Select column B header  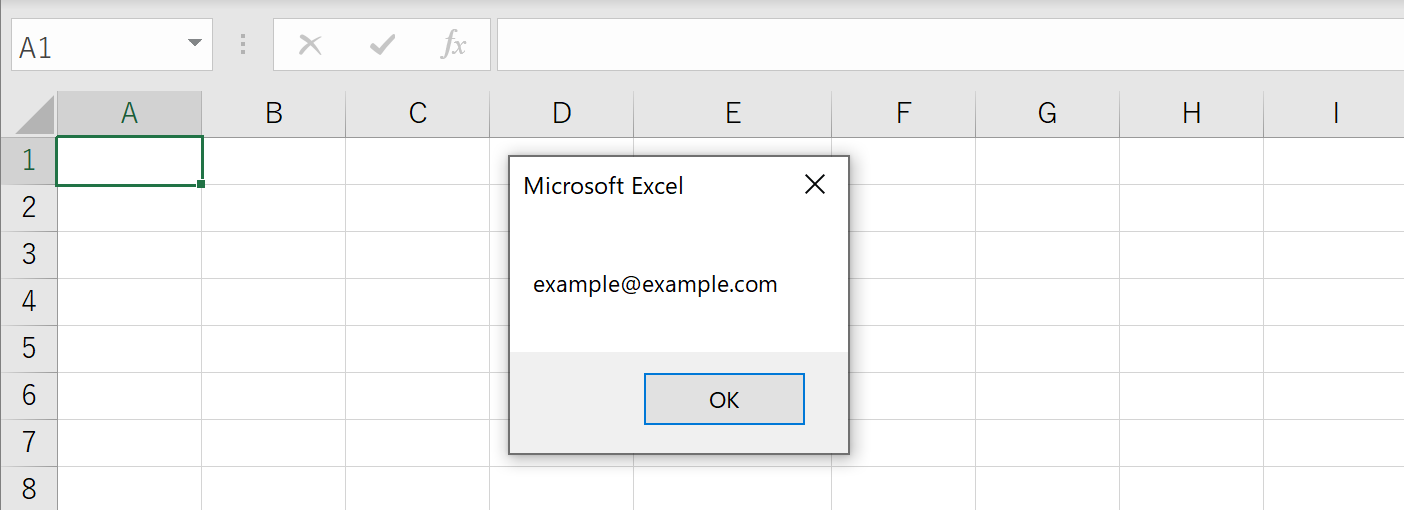coord(273,114)
